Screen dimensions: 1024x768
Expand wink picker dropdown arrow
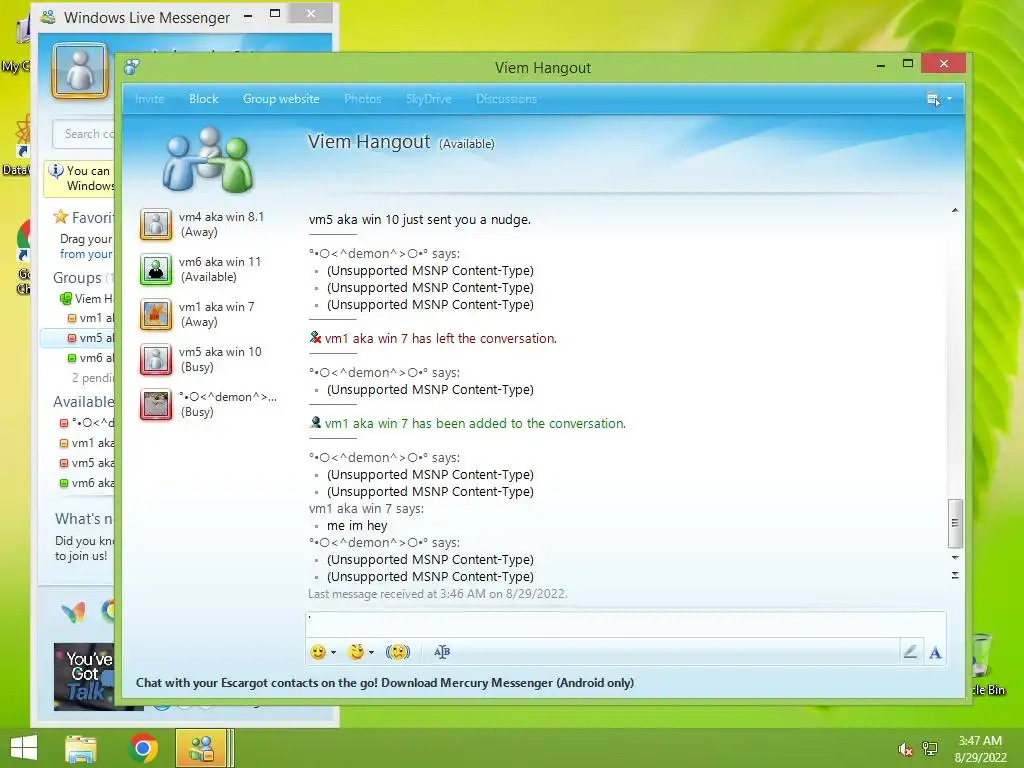pyautogui.click(x=371, y=652)
